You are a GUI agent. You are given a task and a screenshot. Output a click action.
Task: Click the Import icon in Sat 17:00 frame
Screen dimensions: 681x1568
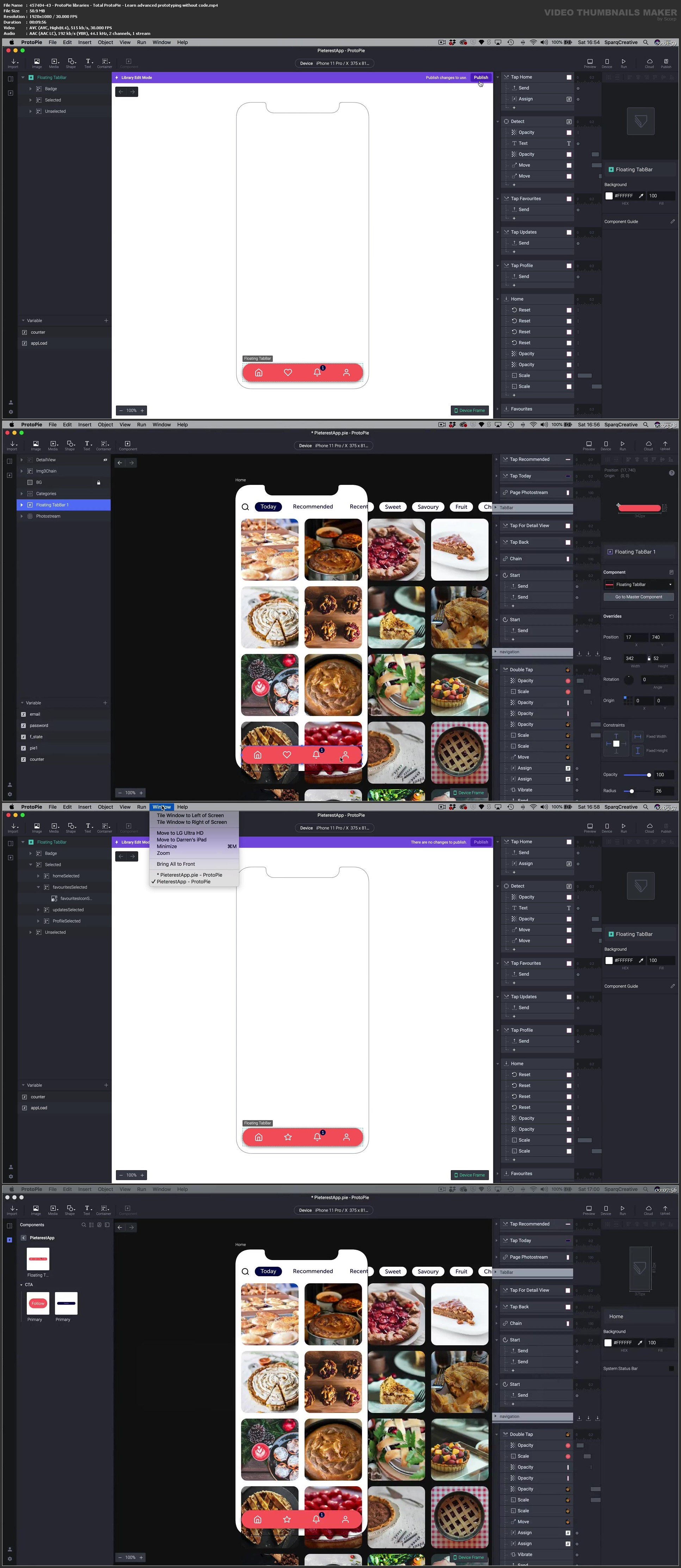point(12,1210)
